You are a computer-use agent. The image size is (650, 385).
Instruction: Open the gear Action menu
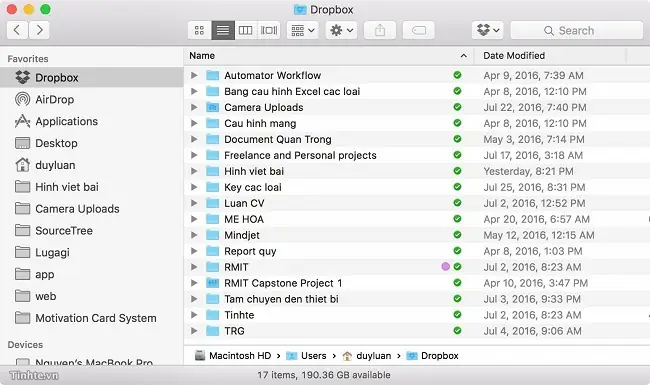coord(341,30)
